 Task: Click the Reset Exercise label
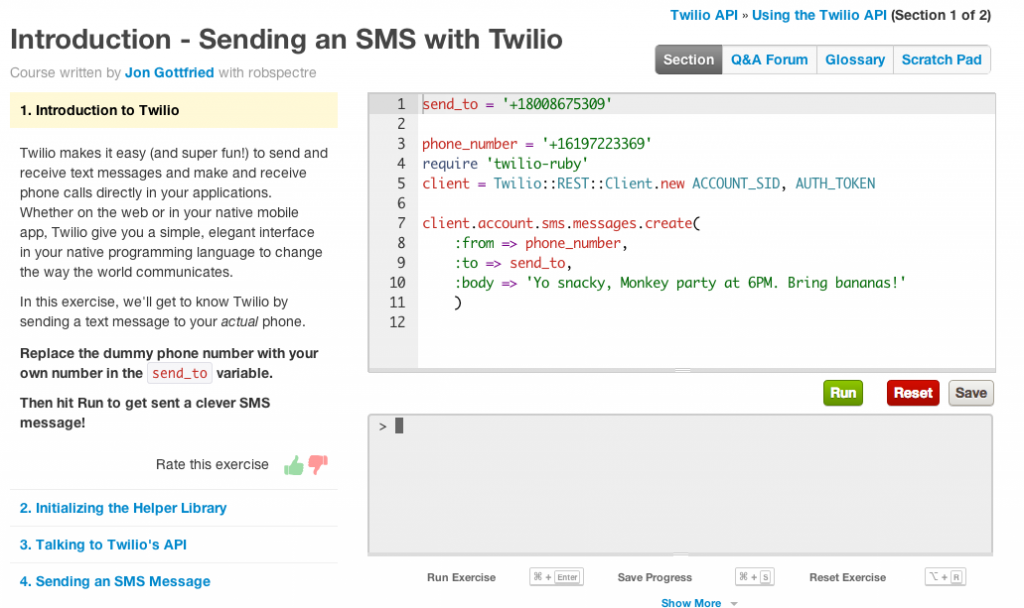click(847, 577)
